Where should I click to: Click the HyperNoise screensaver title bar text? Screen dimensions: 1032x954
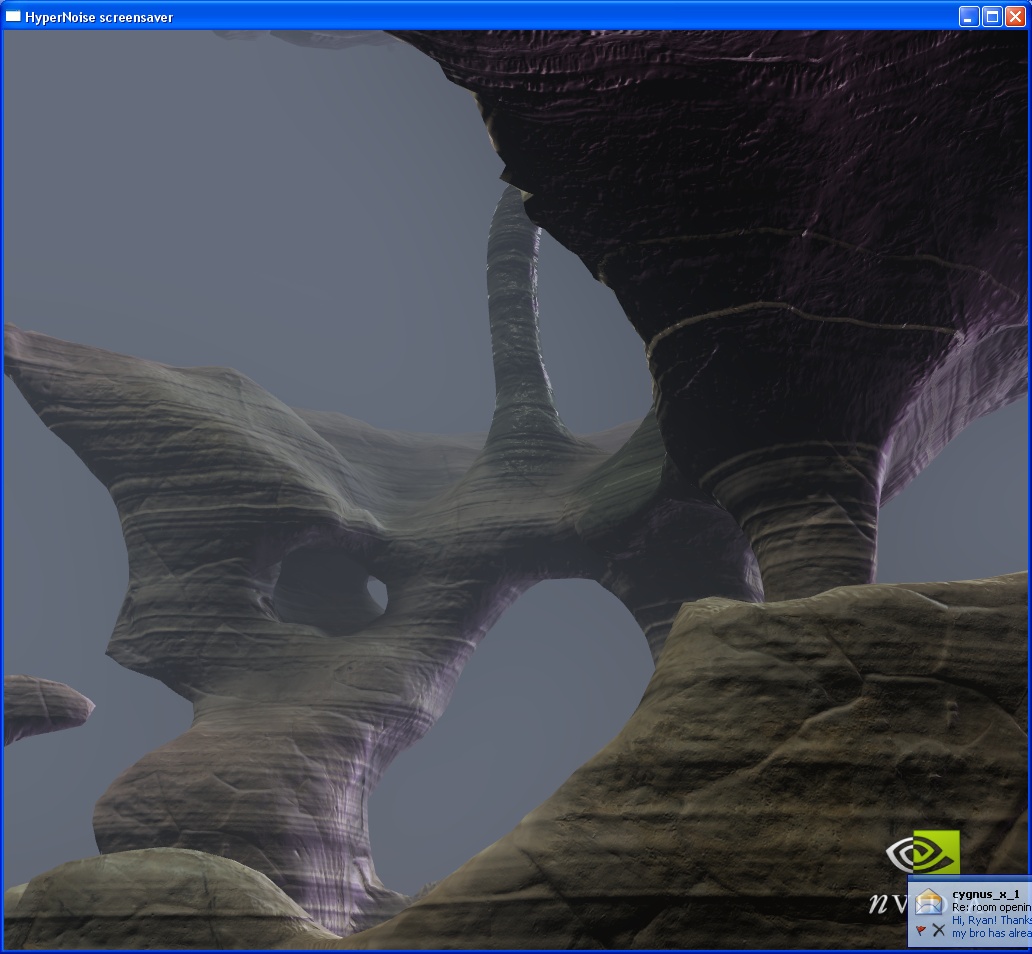point(99,17)
